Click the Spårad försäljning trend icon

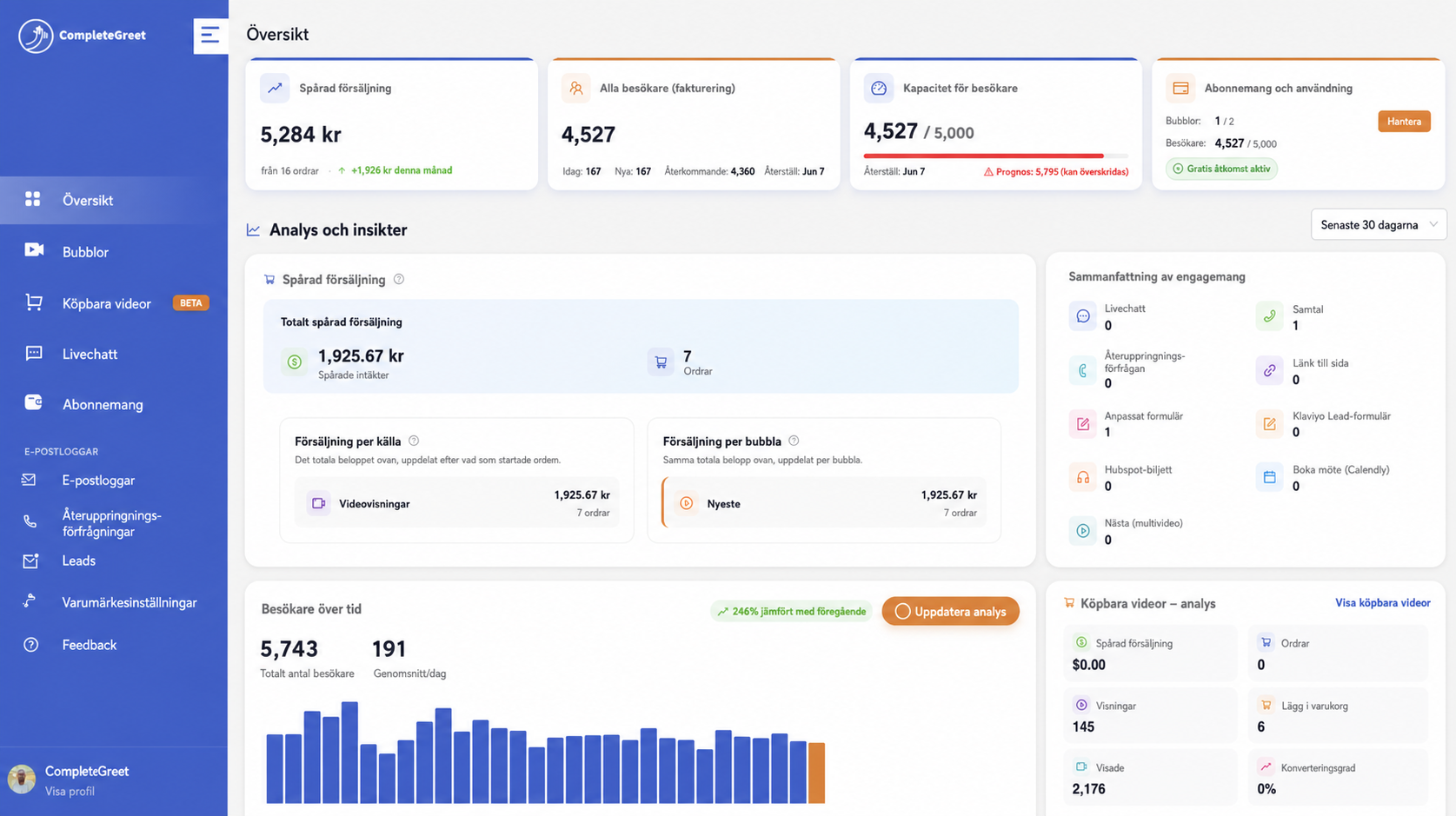click(275, 88)
